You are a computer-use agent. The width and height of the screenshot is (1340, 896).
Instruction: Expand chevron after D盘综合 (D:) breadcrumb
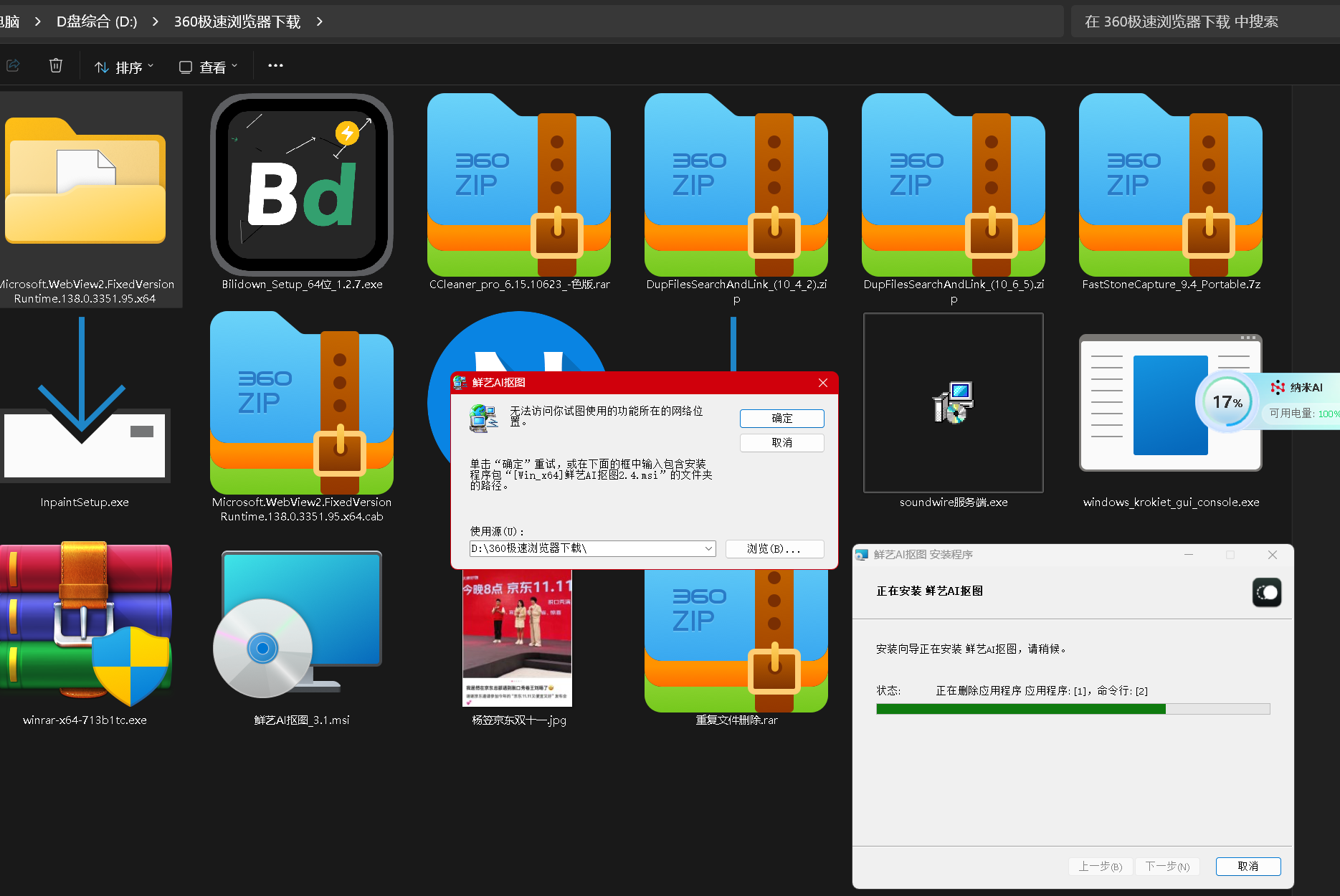(x=156, y=22)
